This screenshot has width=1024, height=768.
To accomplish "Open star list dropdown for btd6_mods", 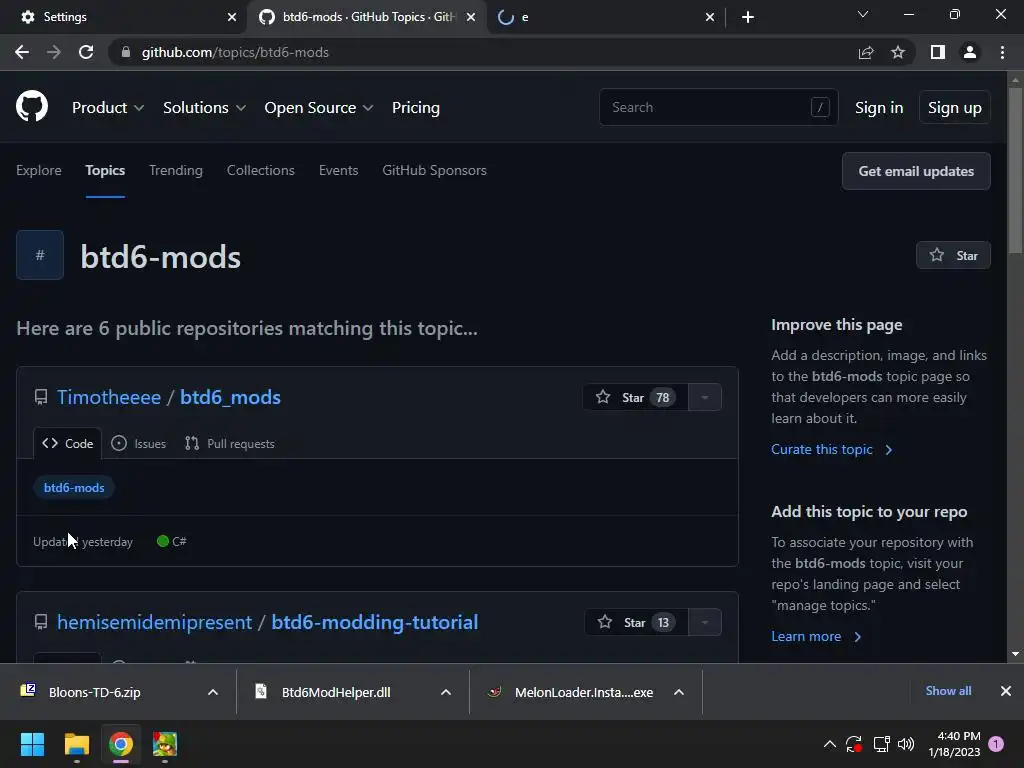I will [705, 397].
